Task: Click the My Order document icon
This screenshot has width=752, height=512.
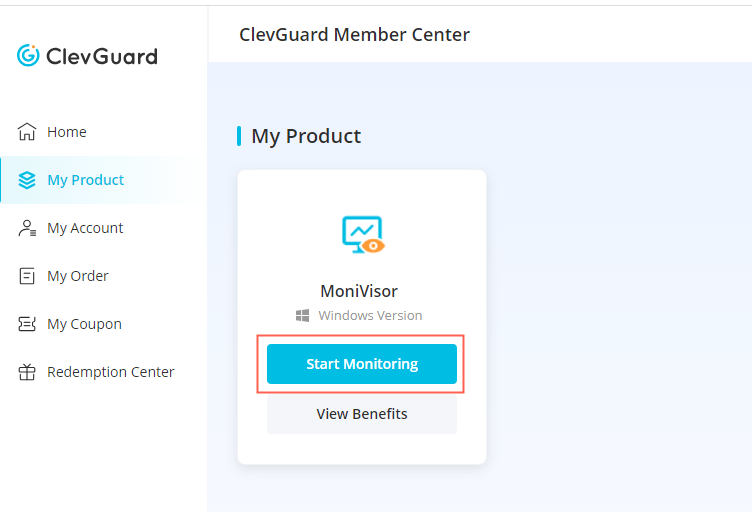Action: pos(27,276)
